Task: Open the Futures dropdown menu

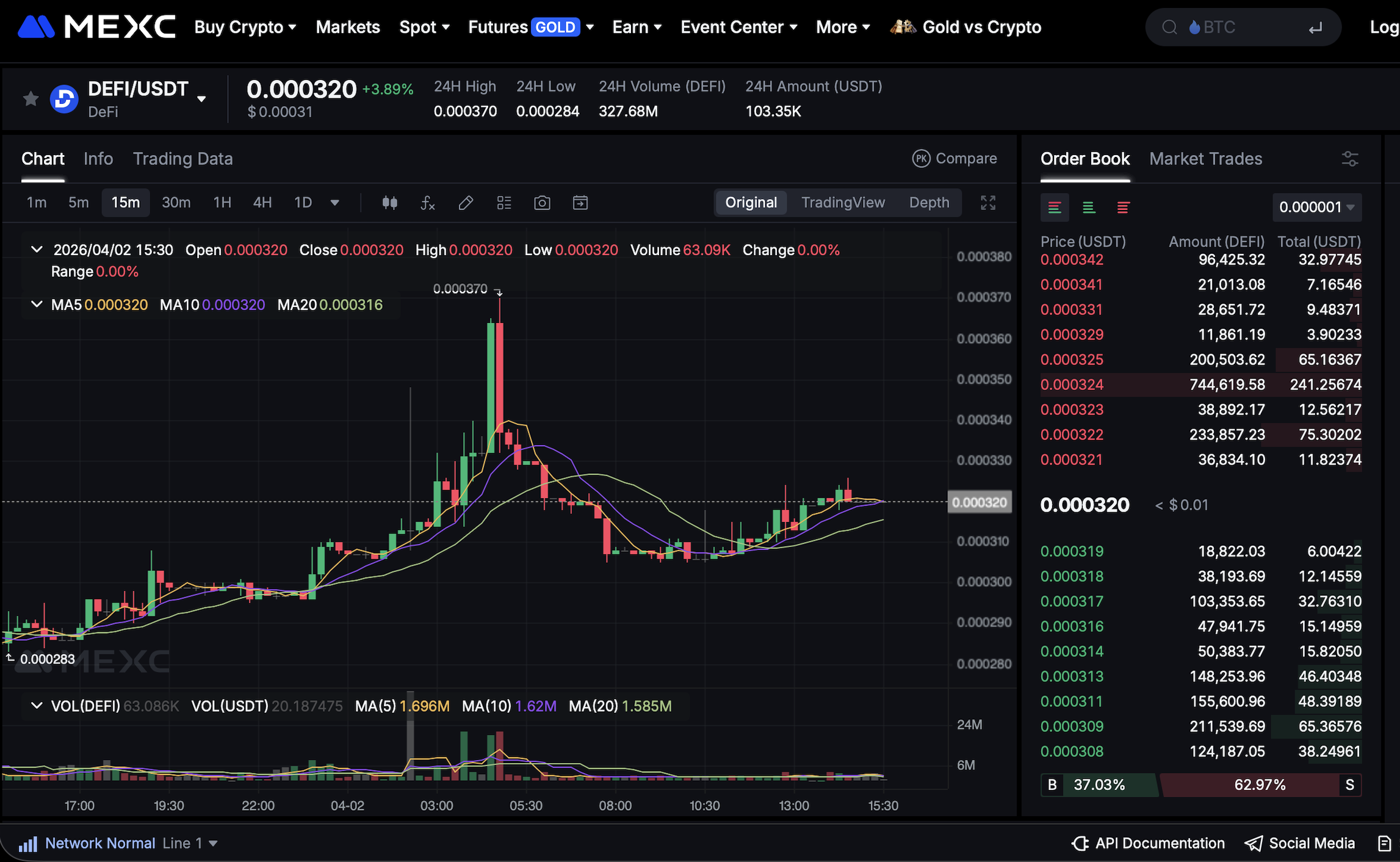Action: [x=531, y=27]
